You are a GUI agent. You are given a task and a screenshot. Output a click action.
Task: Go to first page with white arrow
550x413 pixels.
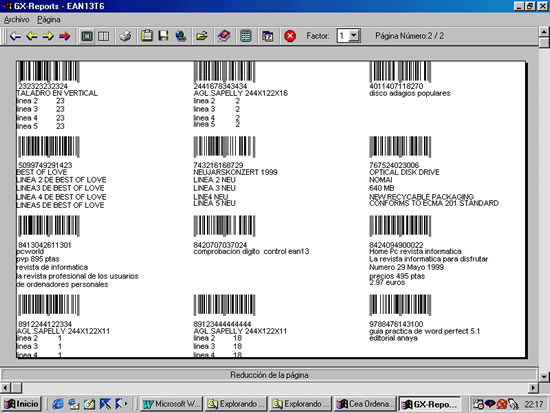point(15,36)
